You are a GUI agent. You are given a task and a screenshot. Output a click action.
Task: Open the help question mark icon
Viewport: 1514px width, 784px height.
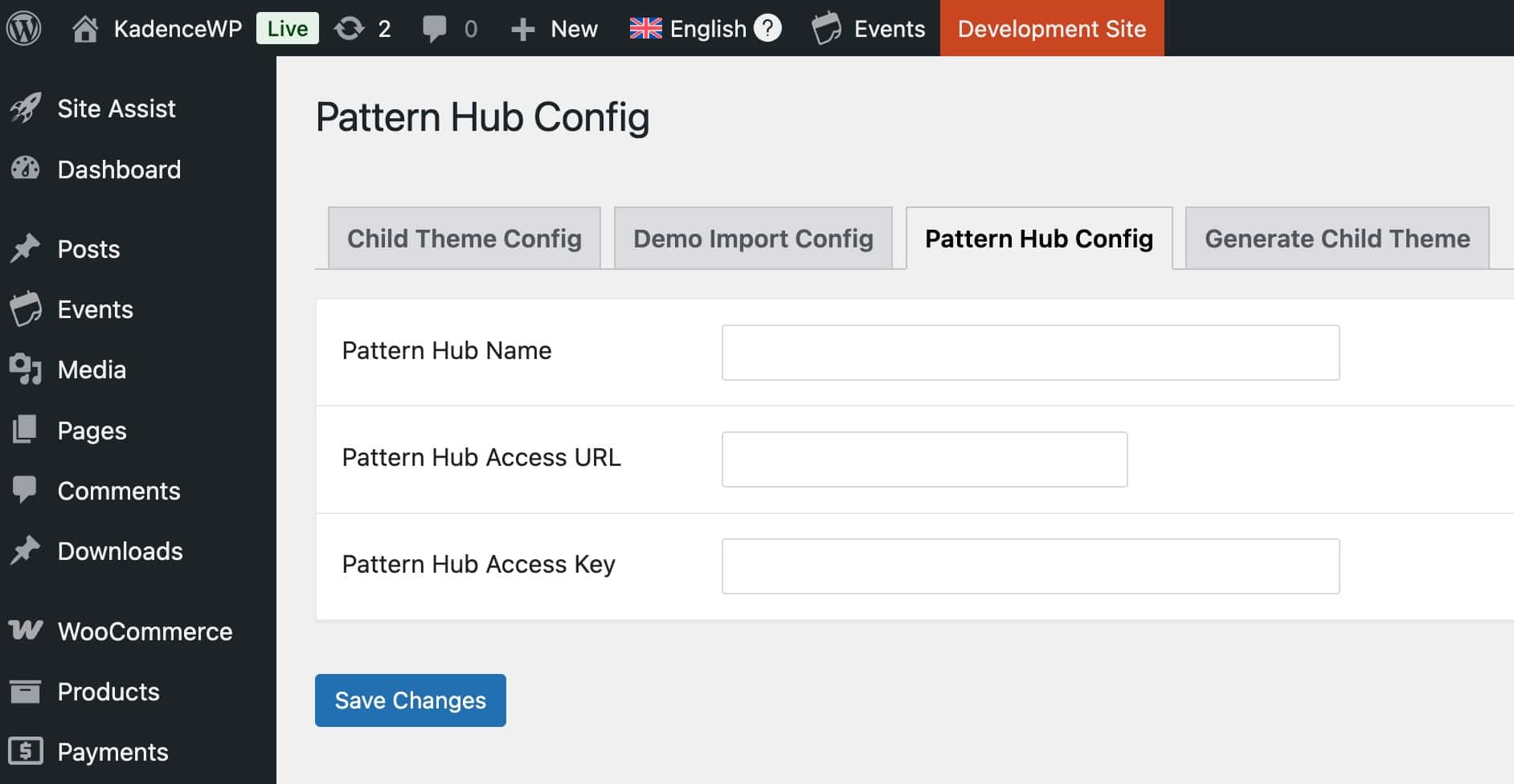coord(768,28)
